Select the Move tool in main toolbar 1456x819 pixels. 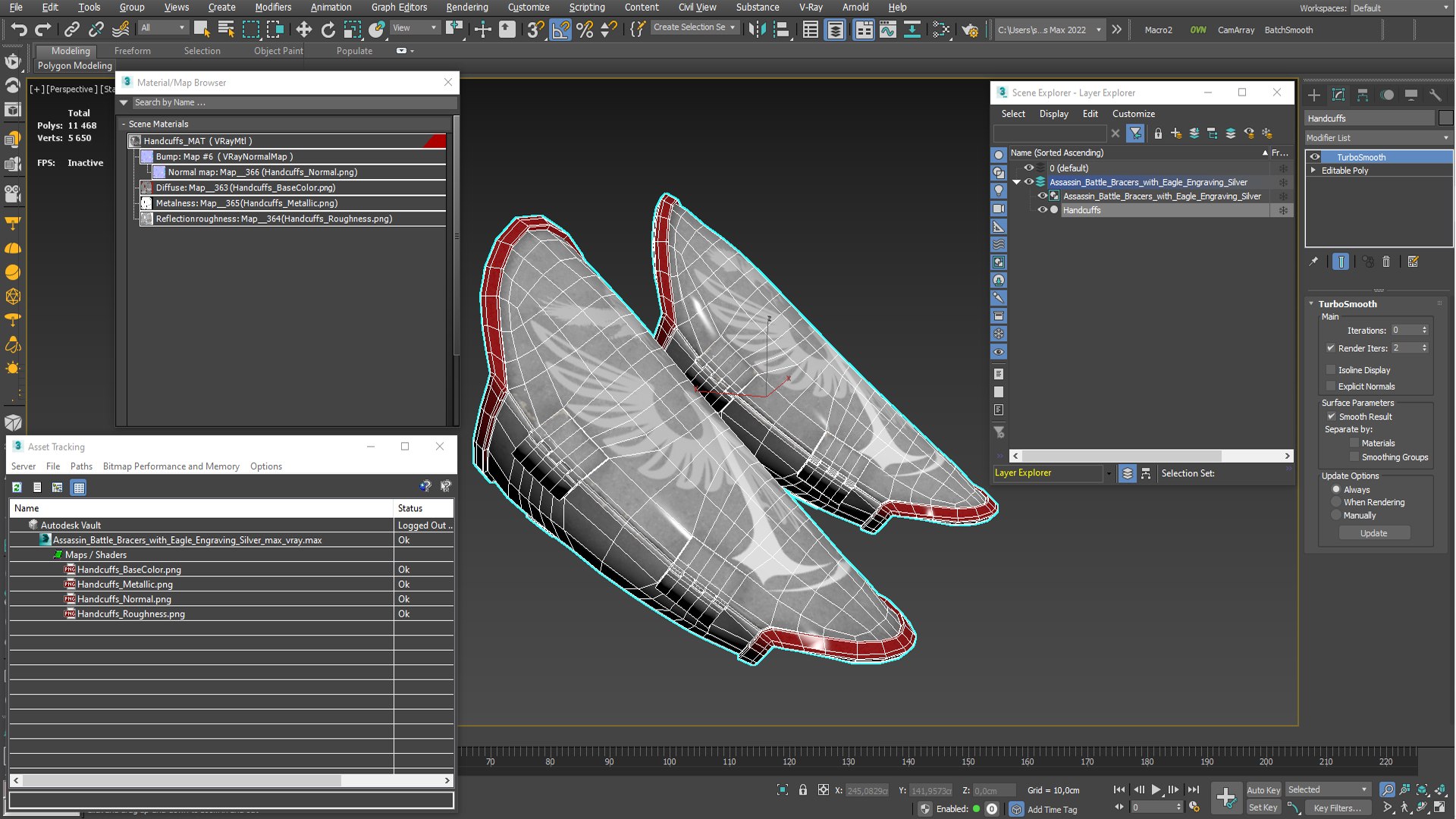tap(303, 30)
